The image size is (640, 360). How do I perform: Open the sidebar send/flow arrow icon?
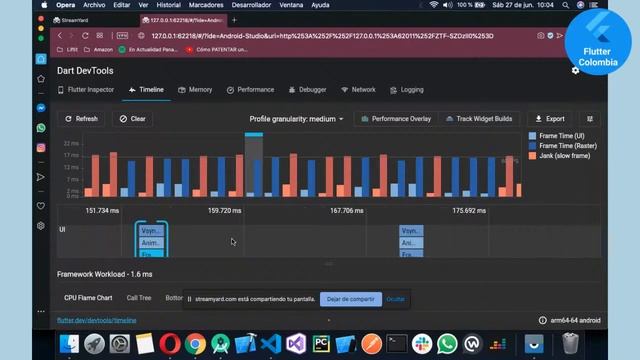[x=41, y=177]
